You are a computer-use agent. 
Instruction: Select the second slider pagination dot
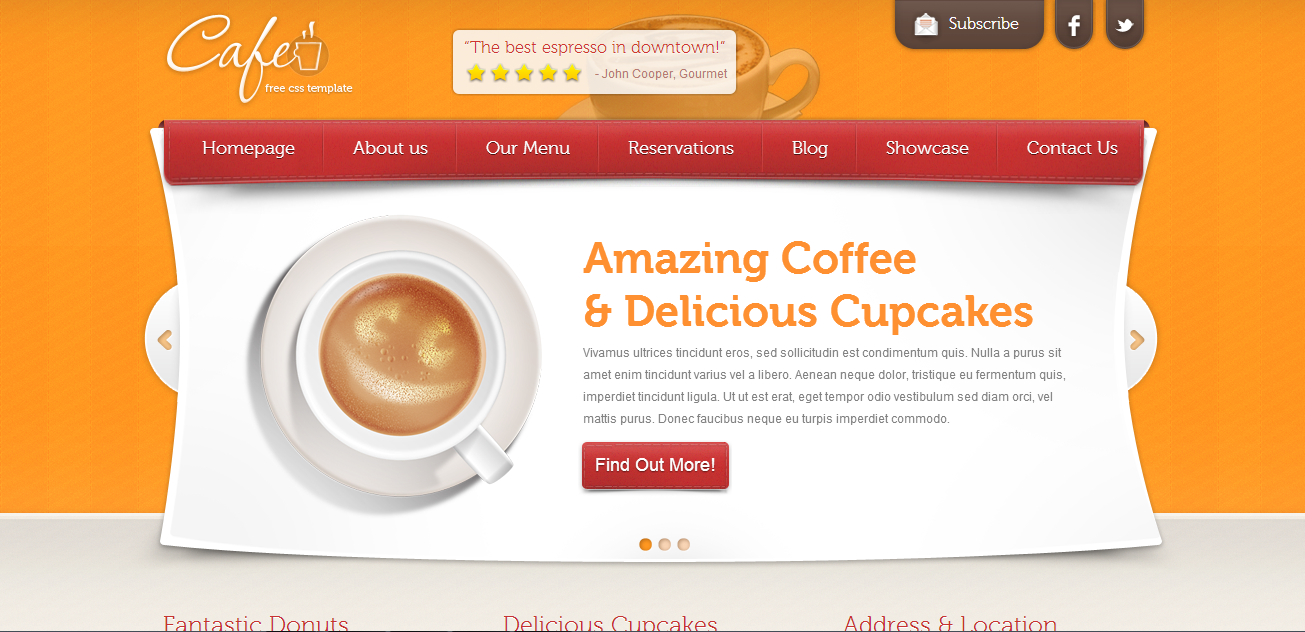tap(664, 545)
